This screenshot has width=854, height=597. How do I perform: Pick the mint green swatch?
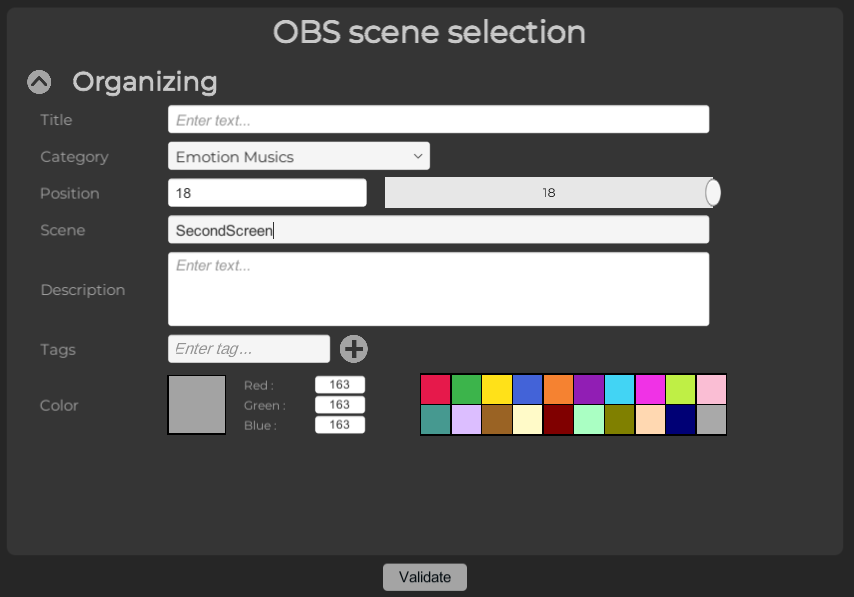589,419
